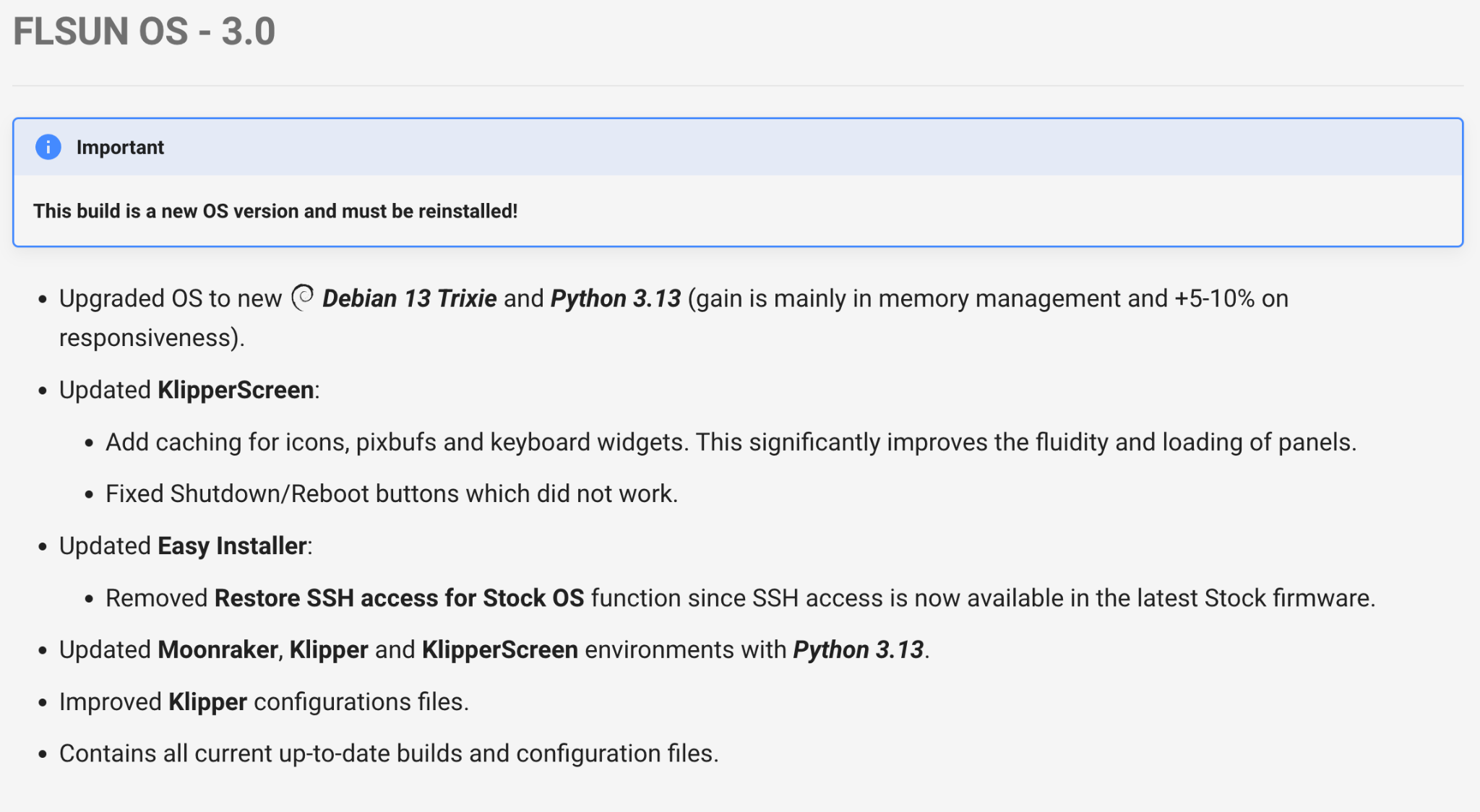Viewport: 1480px width, 812px height.
Task: Select the reinstall warning sentence
Action: pos(275,211)
